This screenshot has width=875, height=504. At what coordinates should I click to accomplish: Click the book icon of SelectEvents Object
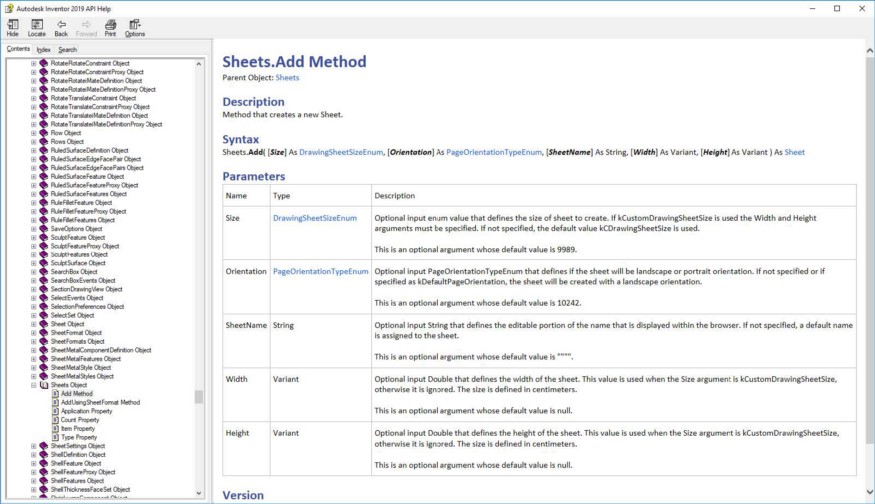44,298
